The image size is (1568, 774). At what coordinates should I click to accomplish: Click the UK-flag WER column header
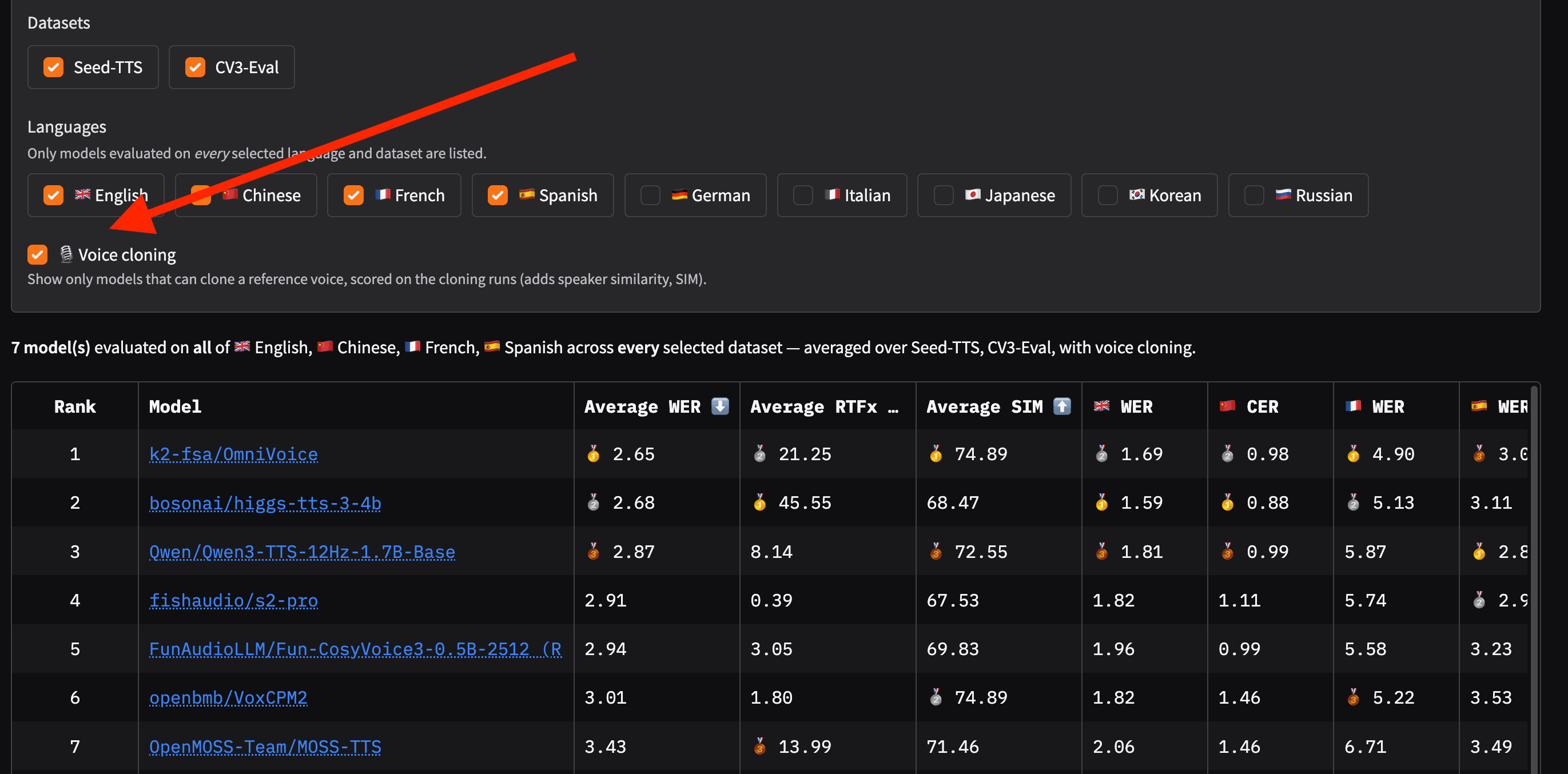[1144, 406]
